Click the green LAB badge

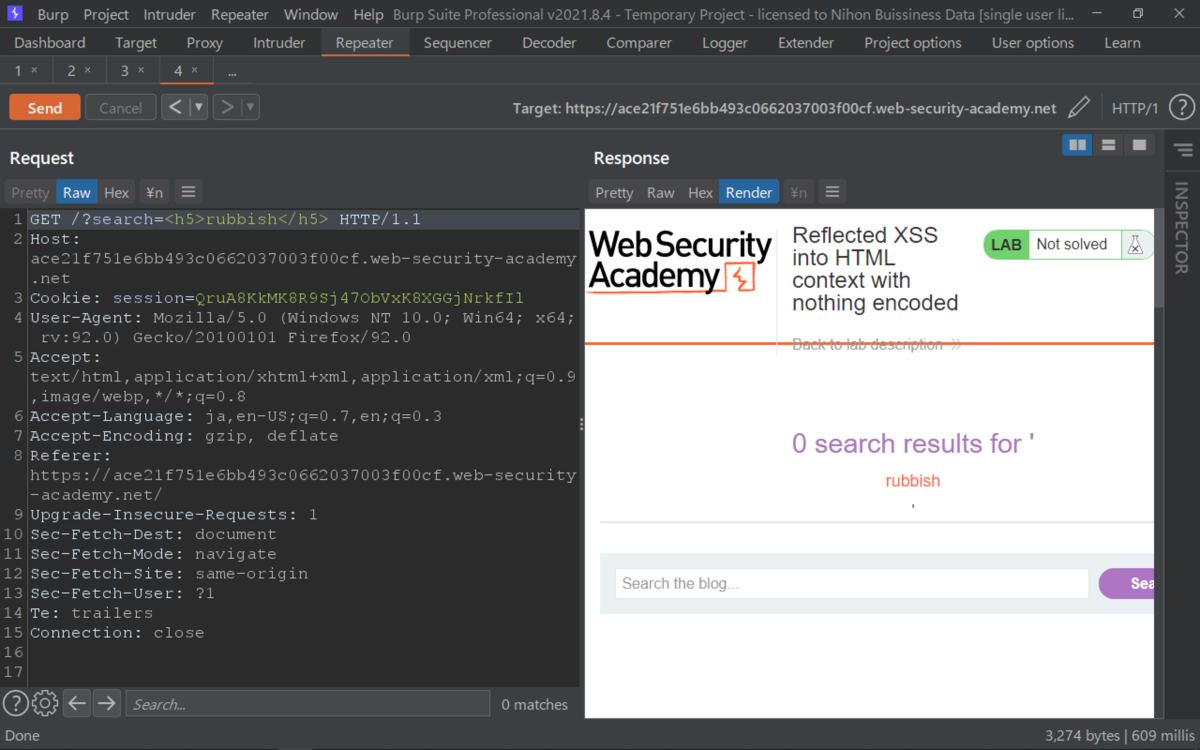pos(1006,245)
